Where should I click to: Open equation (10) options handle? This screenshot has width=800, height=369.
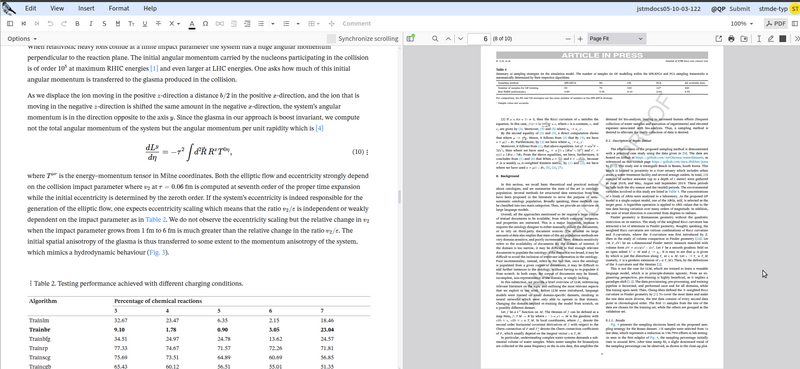click(x=367, y=152)
